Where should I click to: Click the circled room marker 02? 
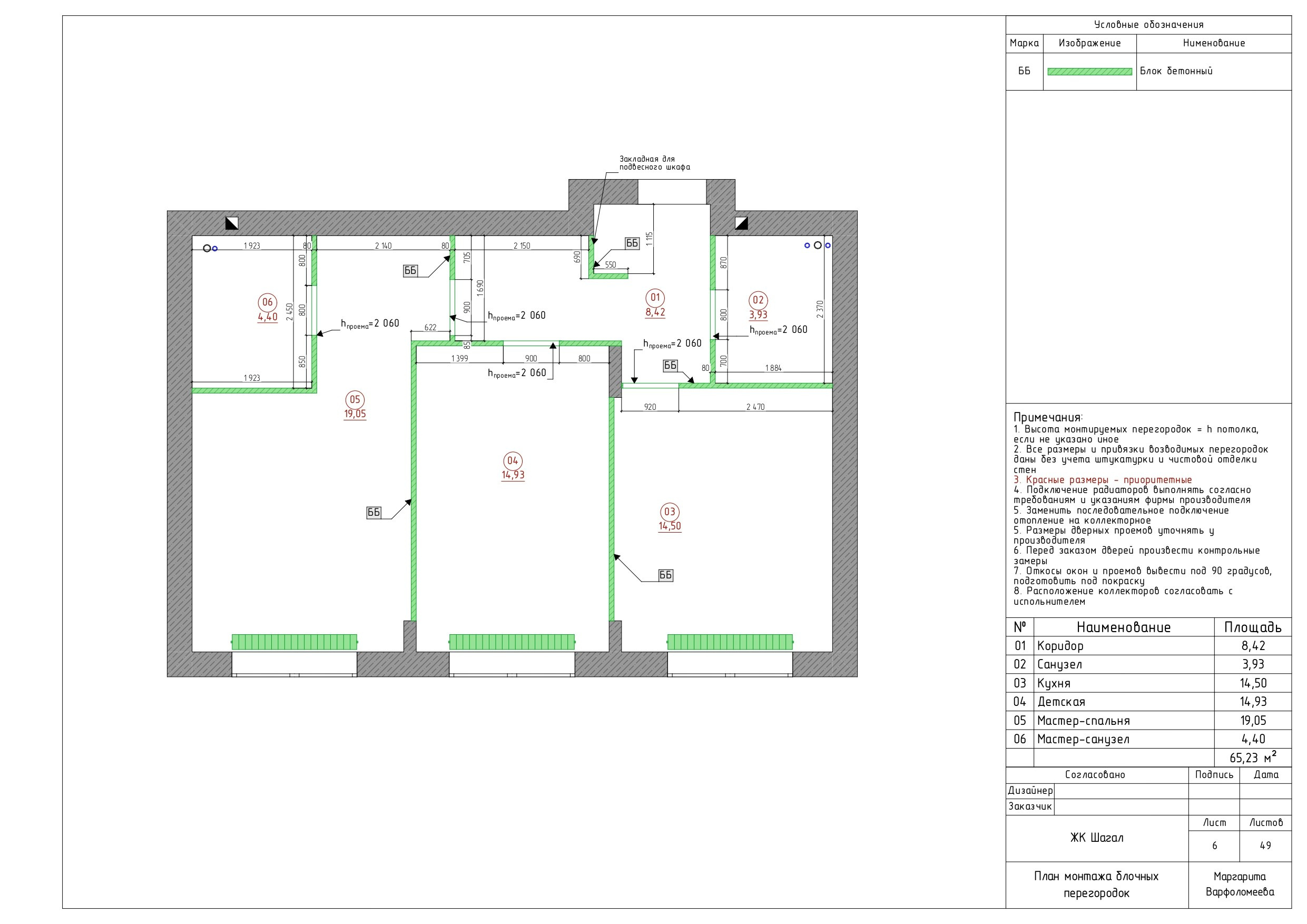point(758,300)
